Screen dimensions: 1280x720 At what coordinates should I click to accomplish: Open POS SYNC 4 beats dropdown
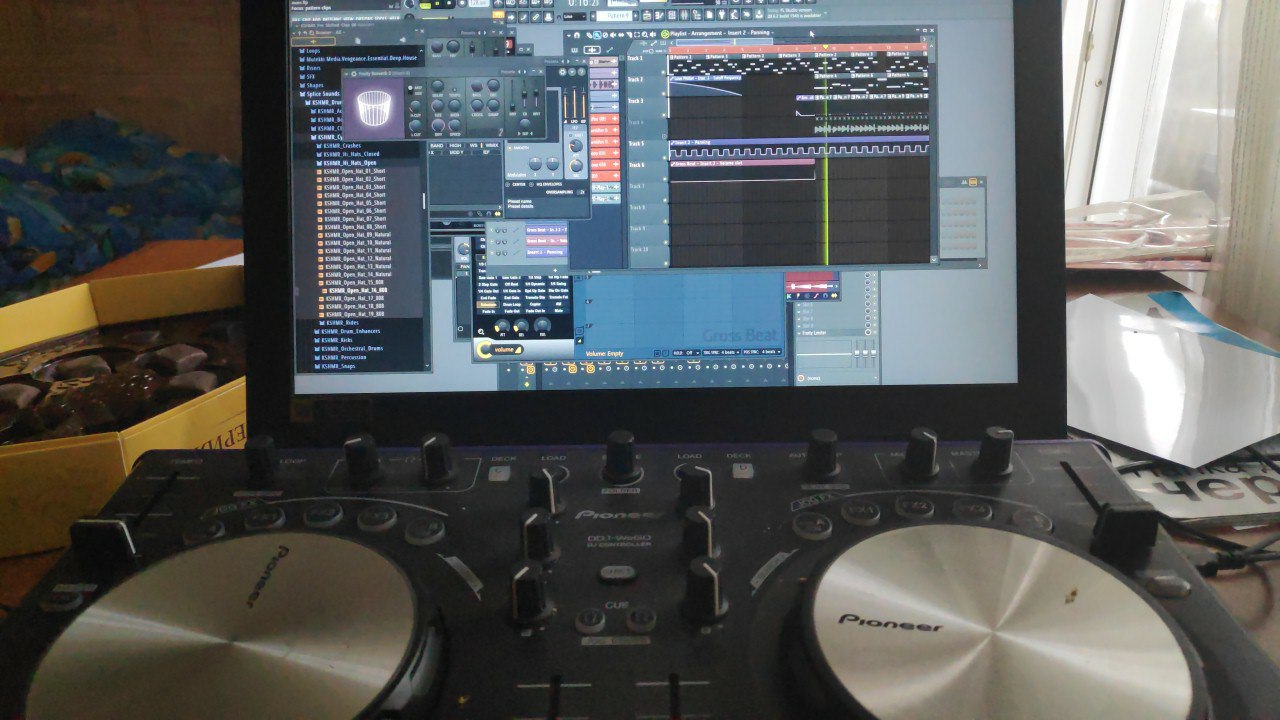click(762, 352)
